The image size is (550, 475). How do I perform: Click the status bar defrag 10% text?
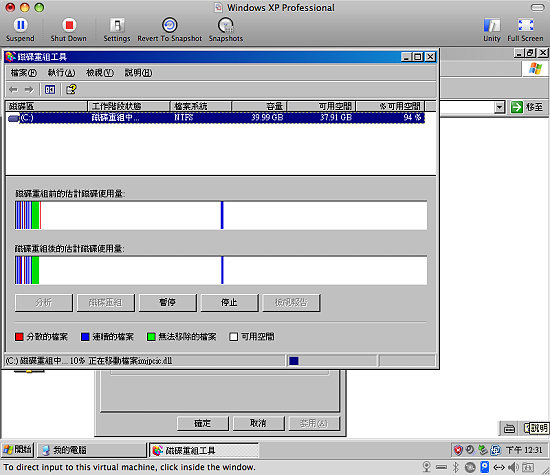89,361
